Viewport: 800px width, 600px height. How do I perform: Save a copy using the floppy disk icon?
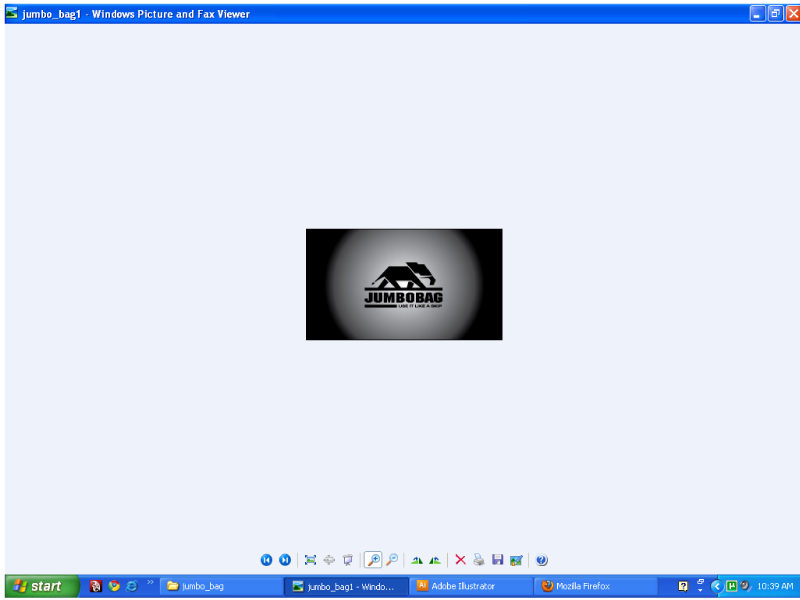pos(497,560)
